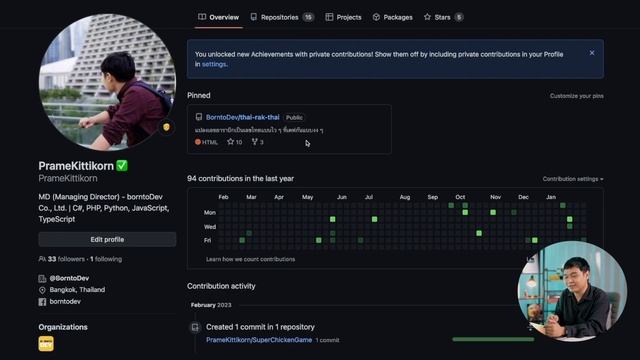
Task: Click the Edit profile button
Action: click(107, 240)
